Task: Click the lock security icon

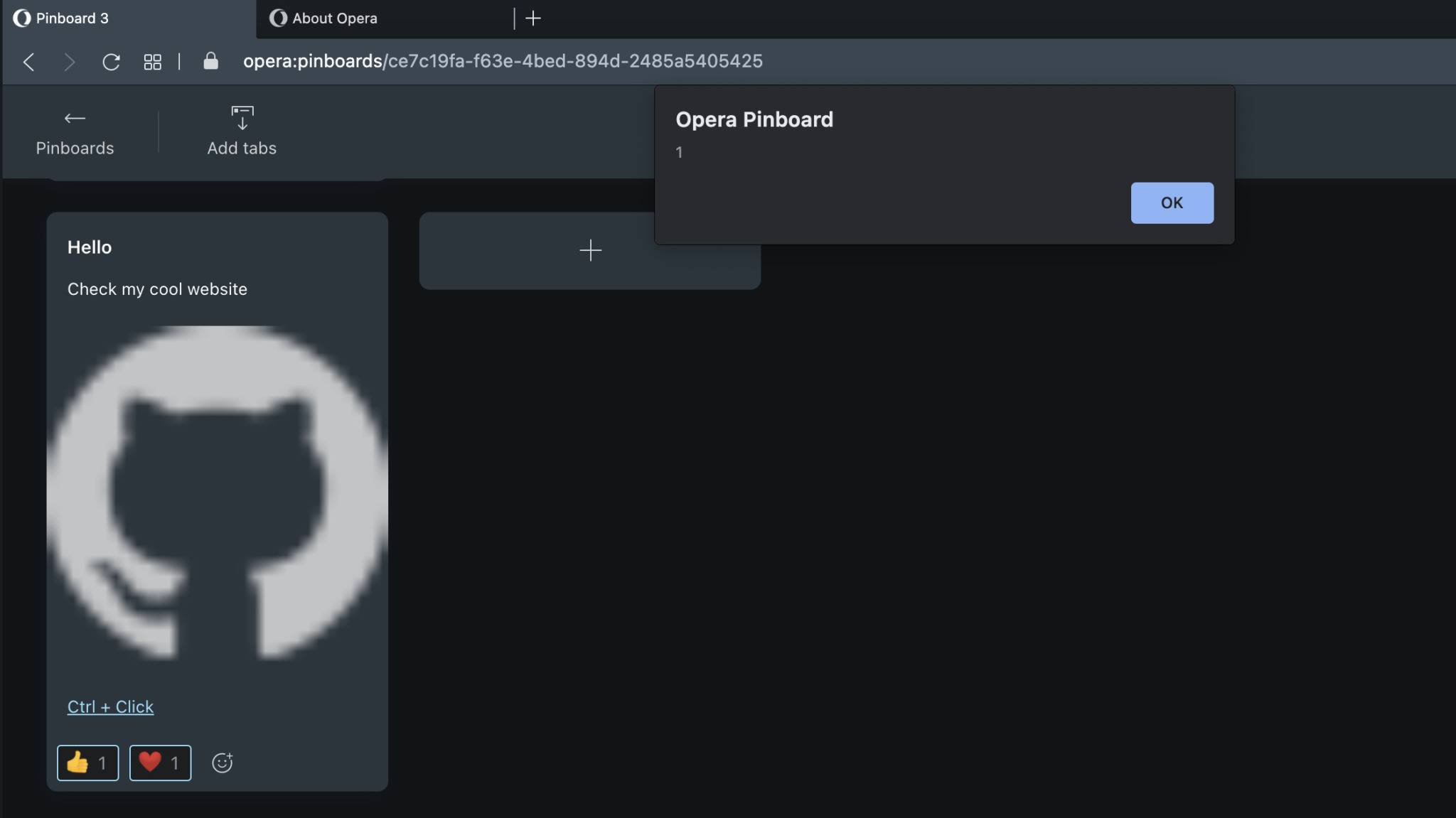Action: 210,61
